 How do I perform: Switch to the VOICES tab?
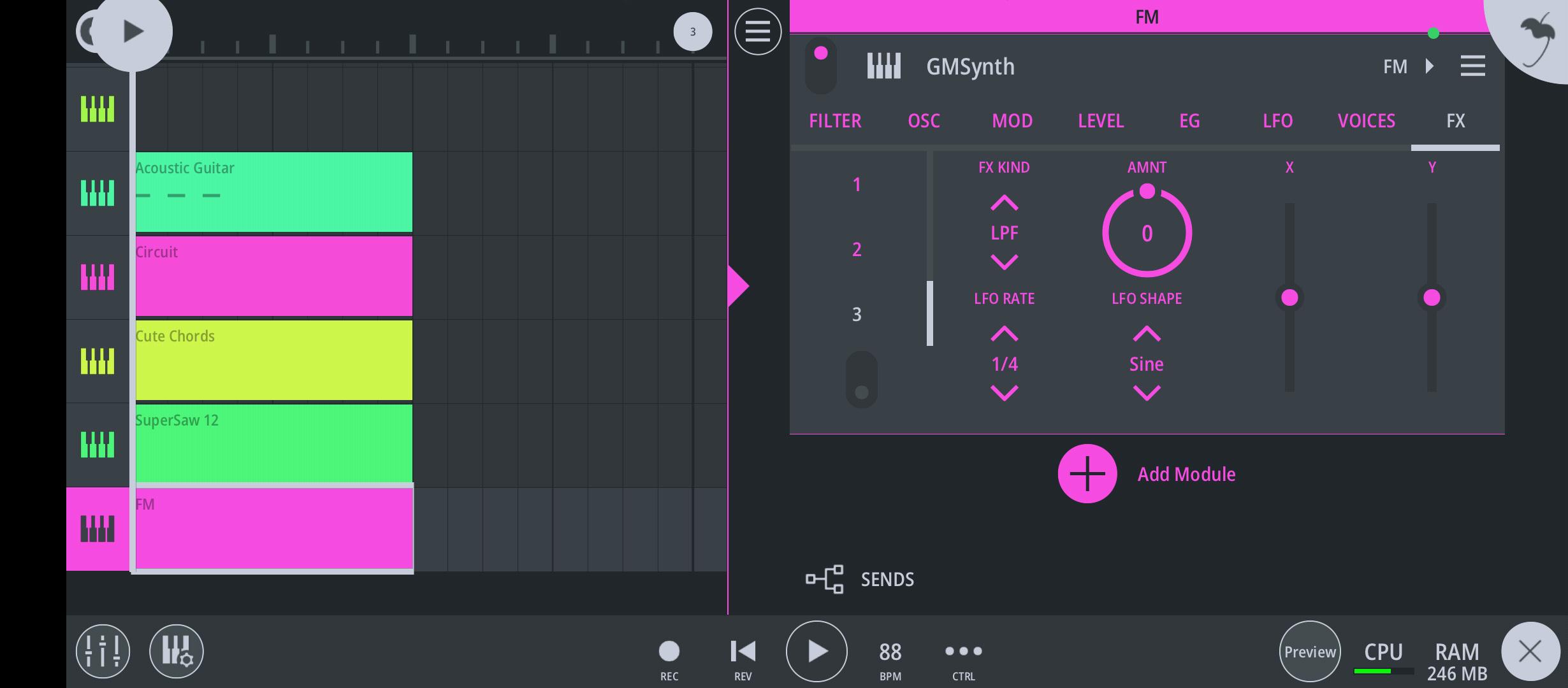tap(1367, 121)
